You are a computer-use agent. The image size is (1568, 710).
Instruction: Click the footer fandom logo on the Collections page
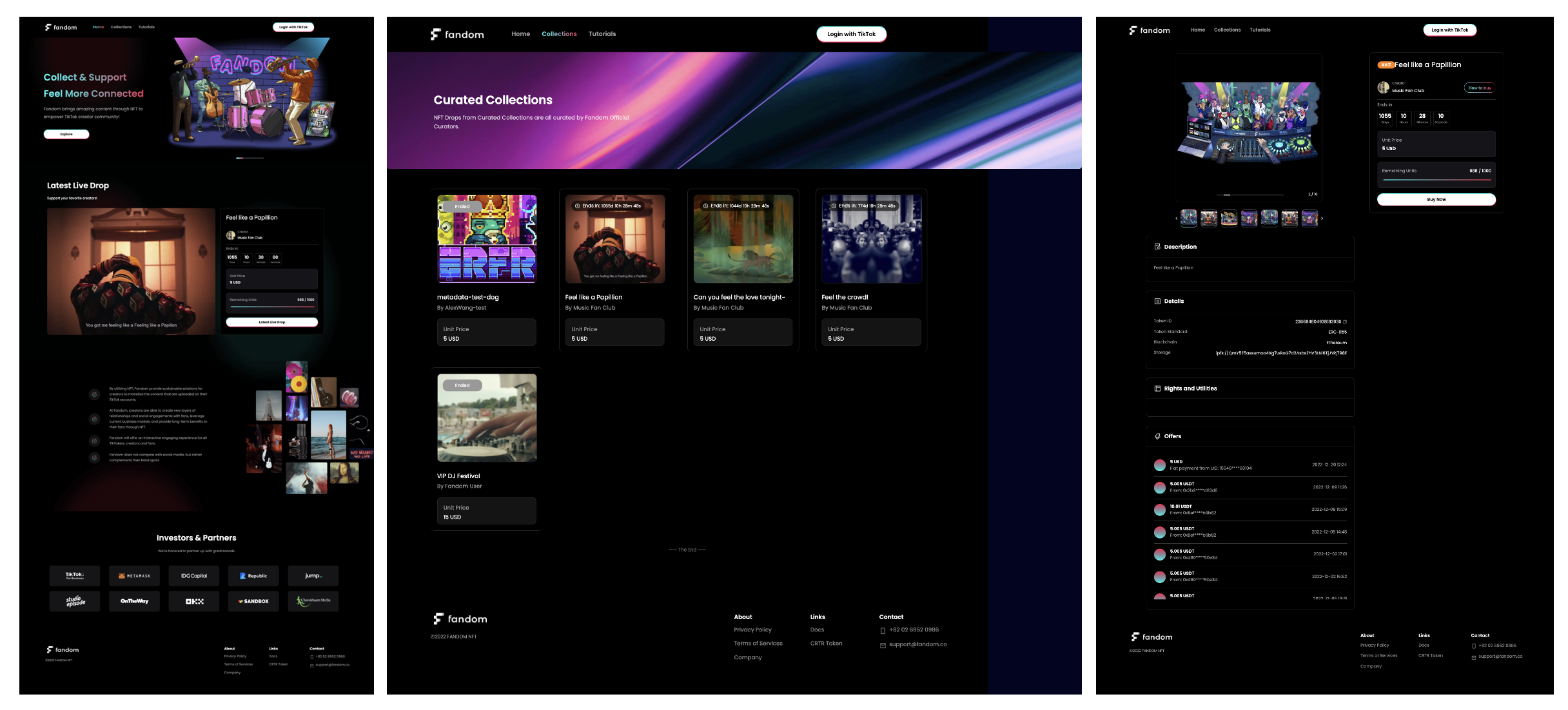click(x=460, y=619)
